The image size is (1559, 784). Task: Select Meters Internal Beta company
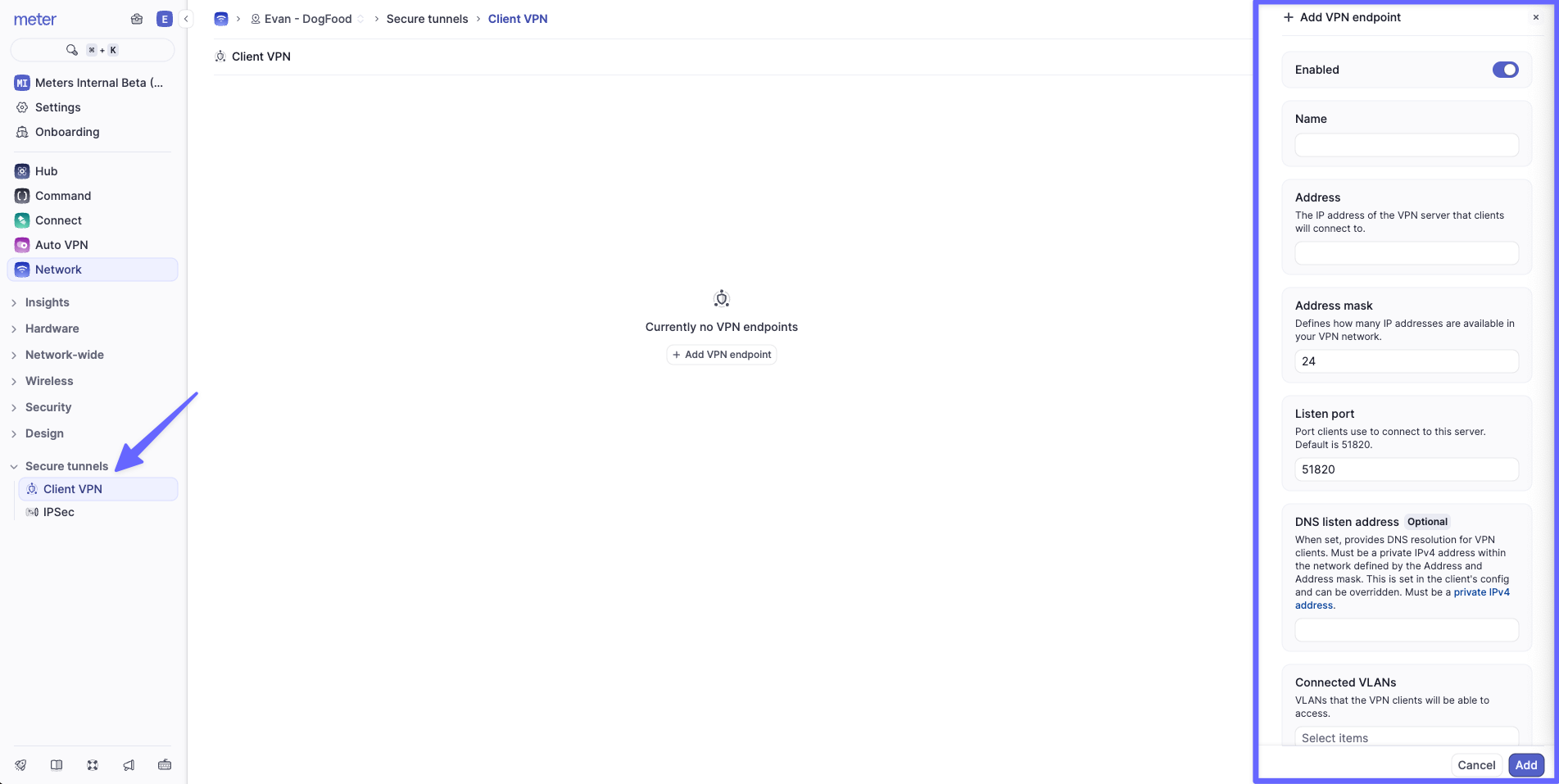tap(93, 83)
